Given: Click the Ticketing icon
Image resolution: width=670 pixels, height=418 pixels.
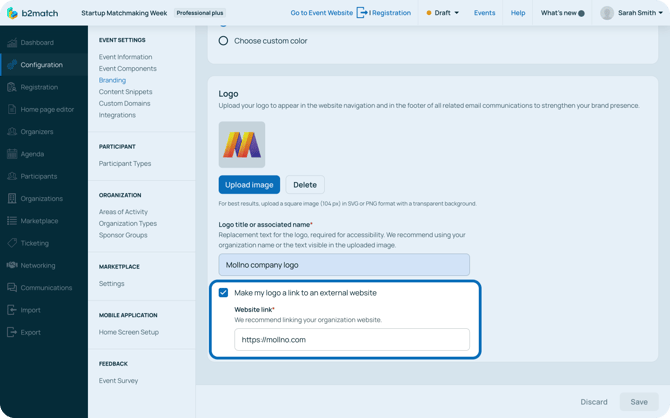Looking at the screenshot, I should point(12,243).
